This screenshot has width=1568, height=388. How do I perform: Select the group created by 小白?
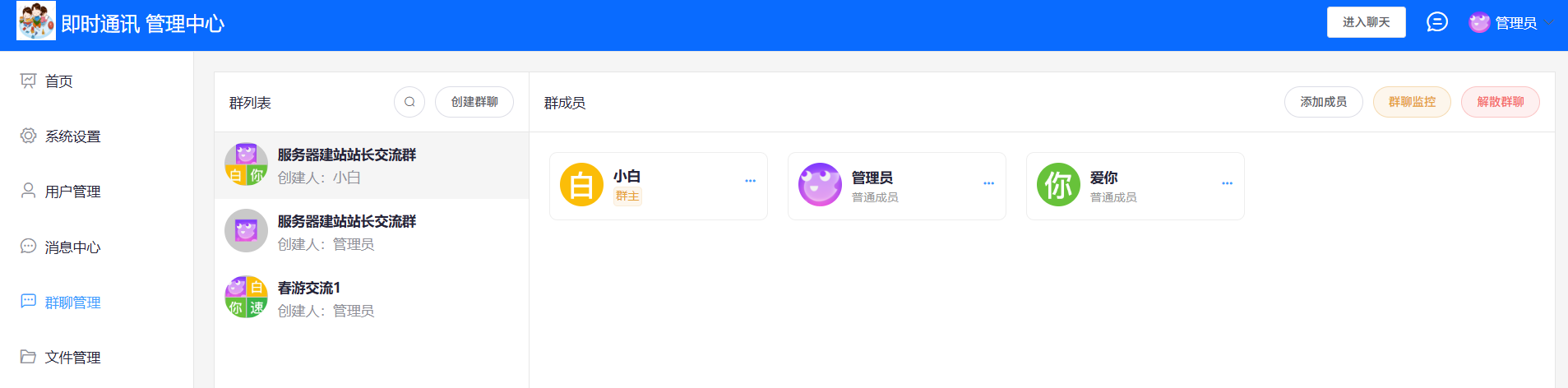[x=372, y=165]
